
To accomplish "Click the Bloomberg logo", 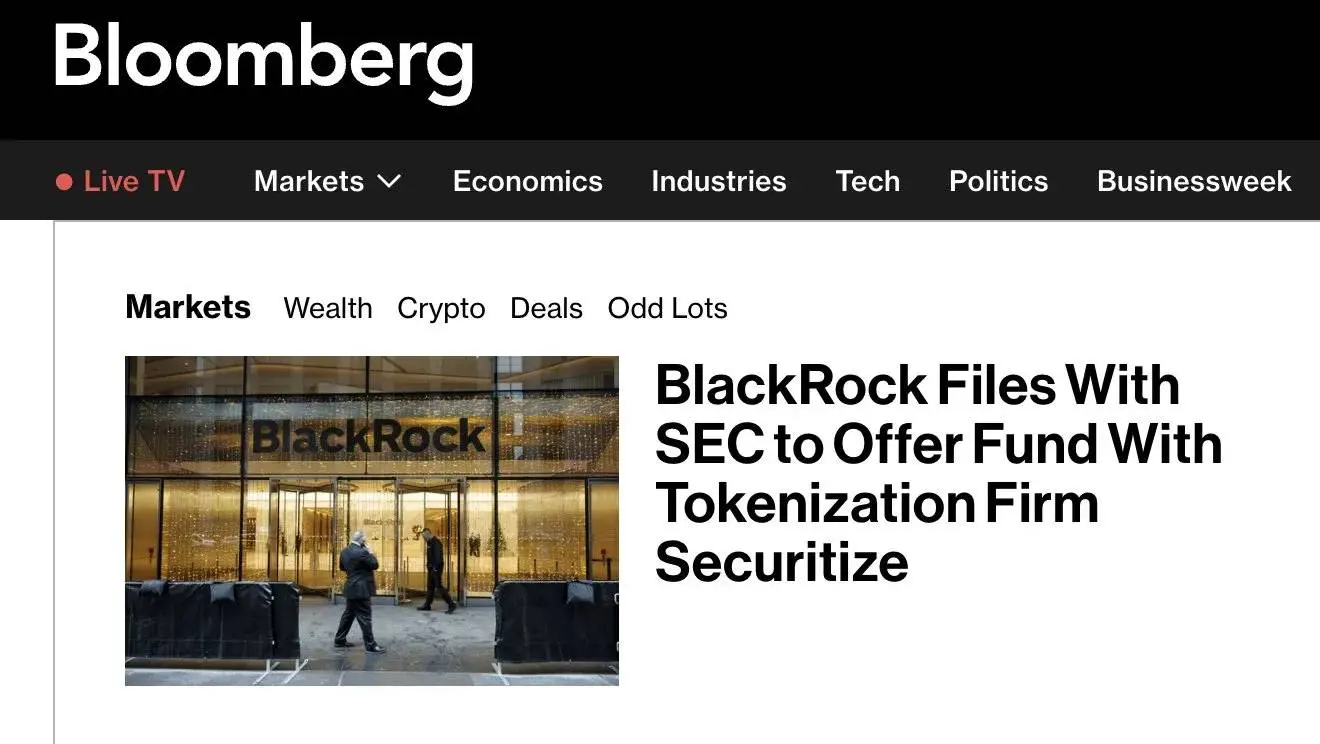I will [264, 60].
